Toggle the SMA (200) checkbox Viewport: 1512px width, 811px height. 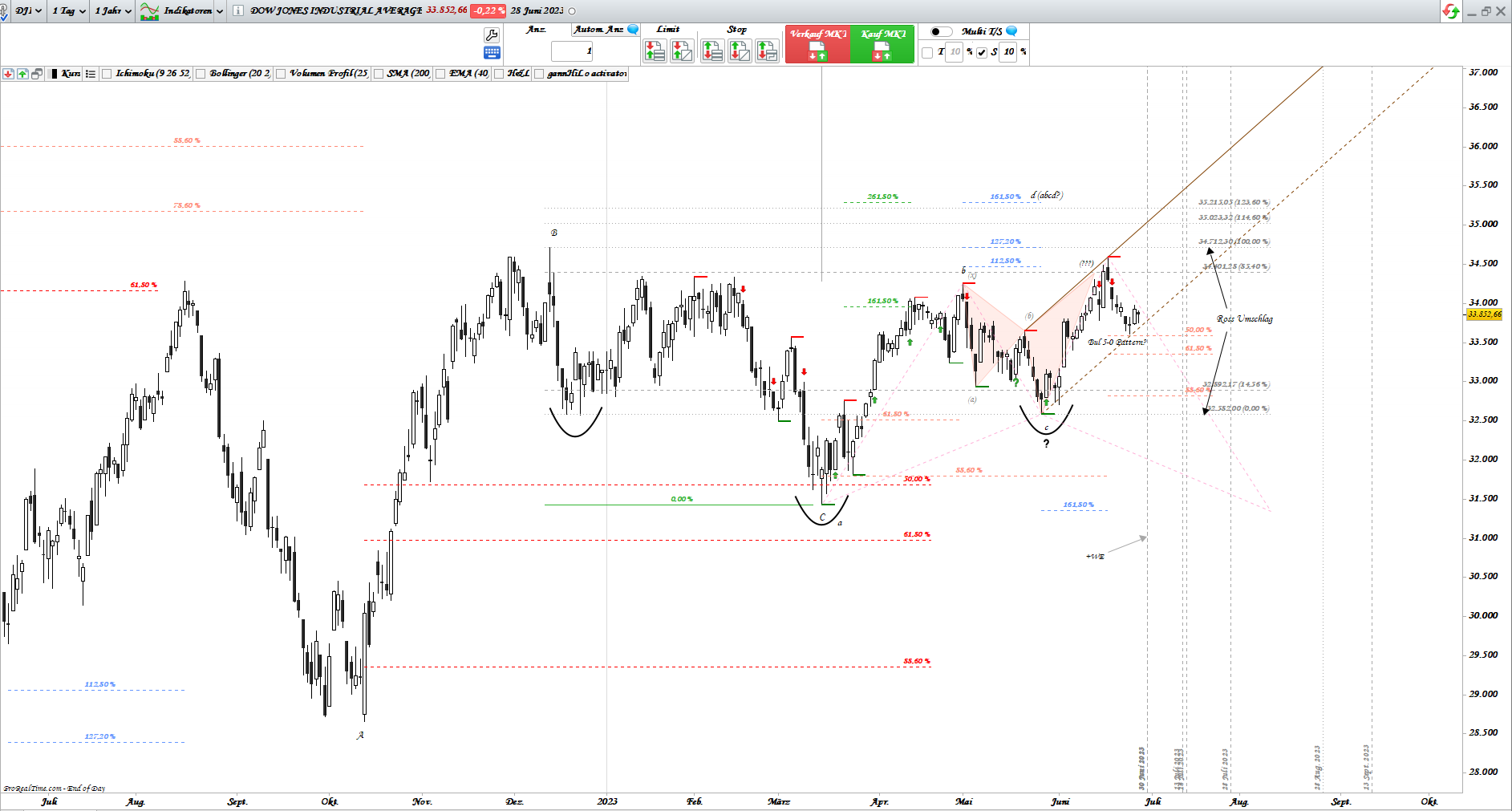click(x=378, y=74)
